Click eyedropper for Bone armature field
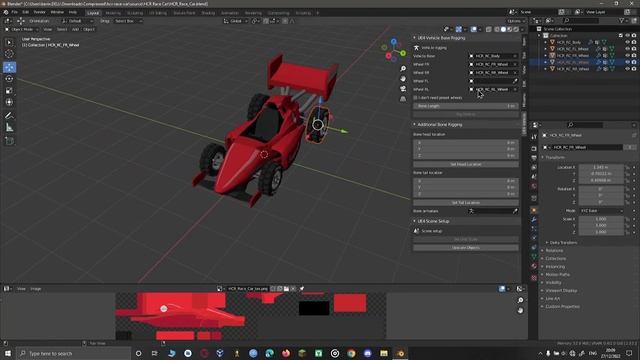The image size is (640, 360). point(515,211)
